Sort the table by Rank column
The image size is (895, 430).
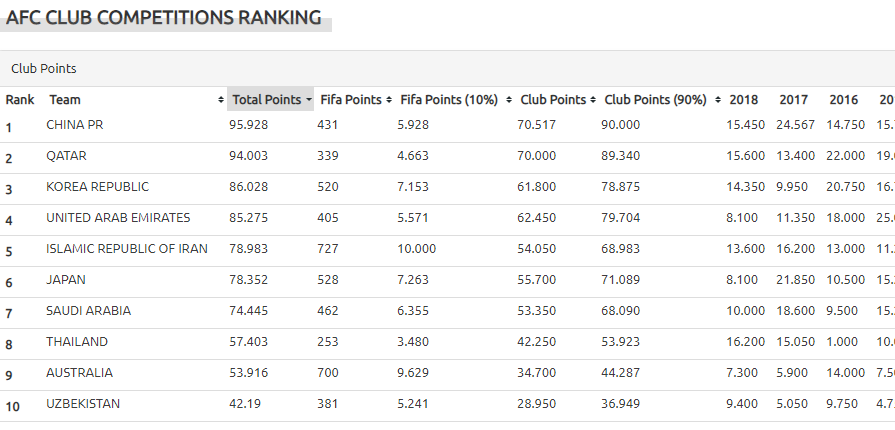20,100
